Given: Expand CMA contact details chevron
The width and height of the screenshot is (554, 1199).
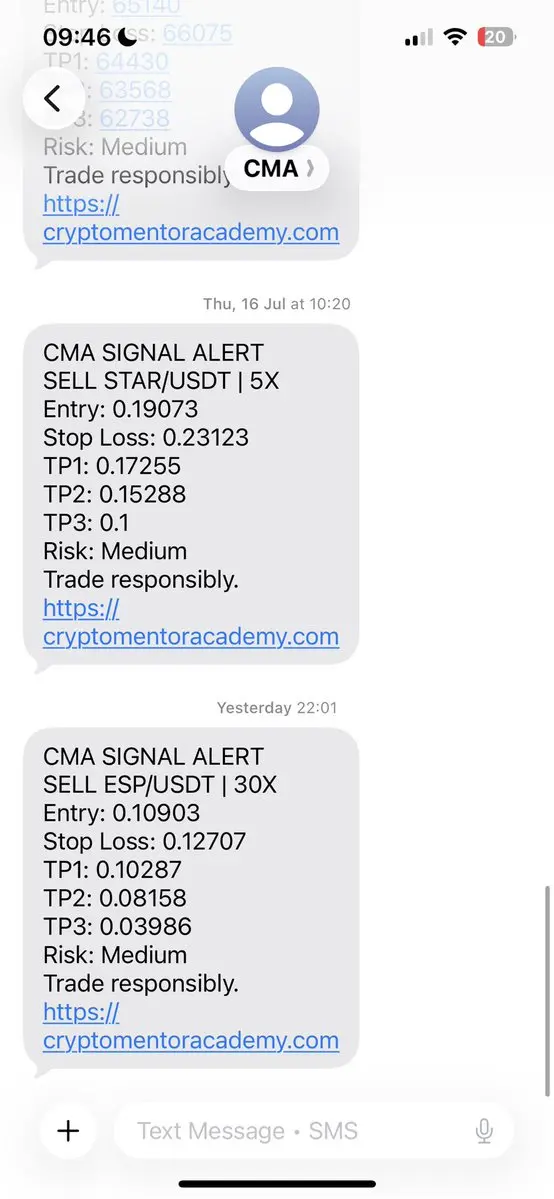Looking at the screenshot, I should pos(310,168).
